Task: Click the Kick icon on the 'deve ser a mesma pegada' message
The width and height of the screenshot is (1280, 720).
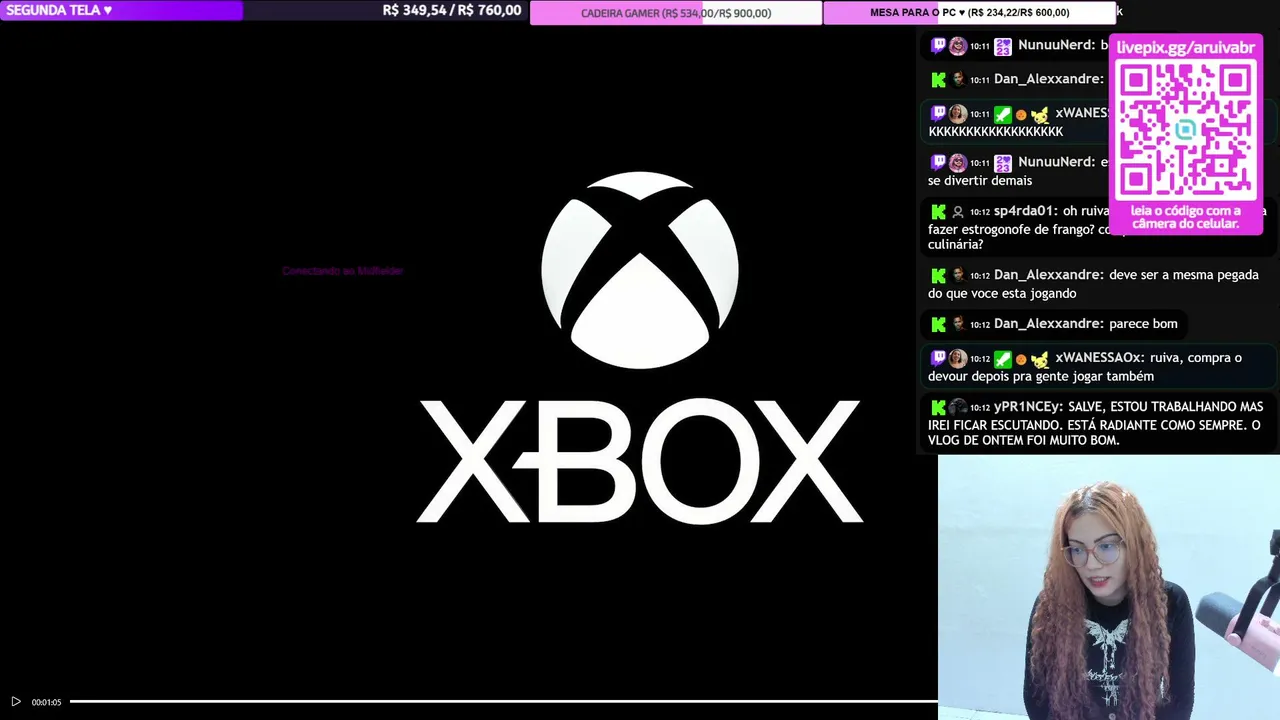Action: [x=938, y=275]
